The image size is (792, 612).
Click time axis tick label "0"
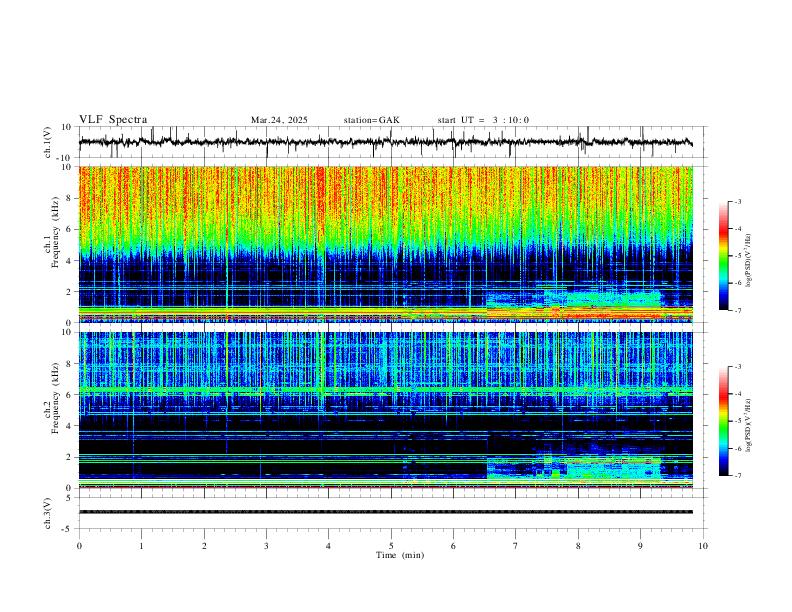pos(79,546)
